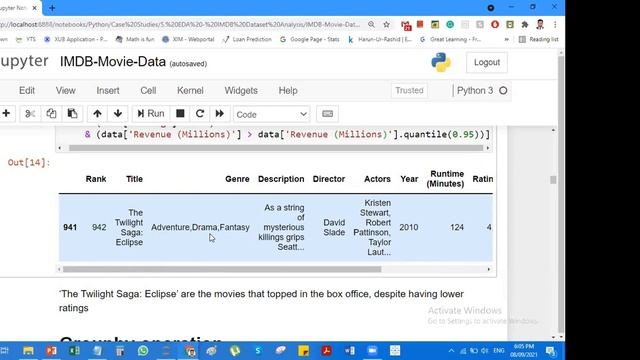Click the Runtime (Minutes) column header
Screen dimensions: 640x360
pos(445,179)
